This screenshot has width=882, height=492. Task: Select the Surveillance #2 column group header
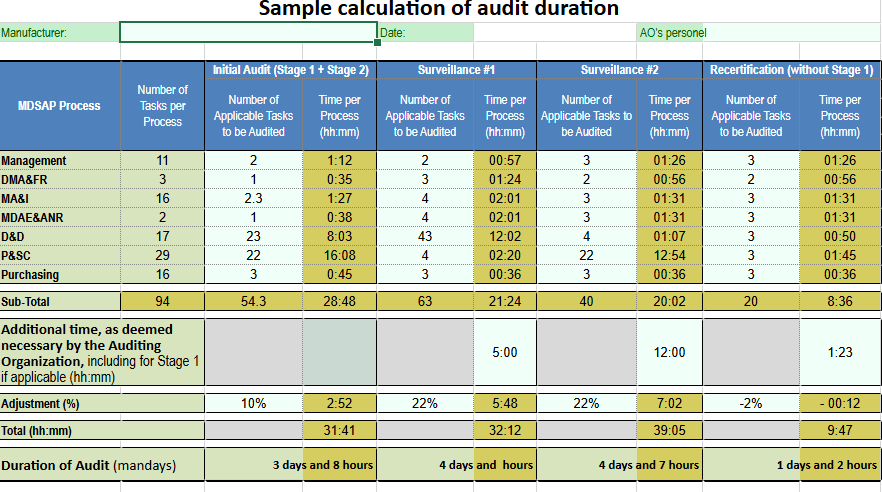tap(620, 70)
